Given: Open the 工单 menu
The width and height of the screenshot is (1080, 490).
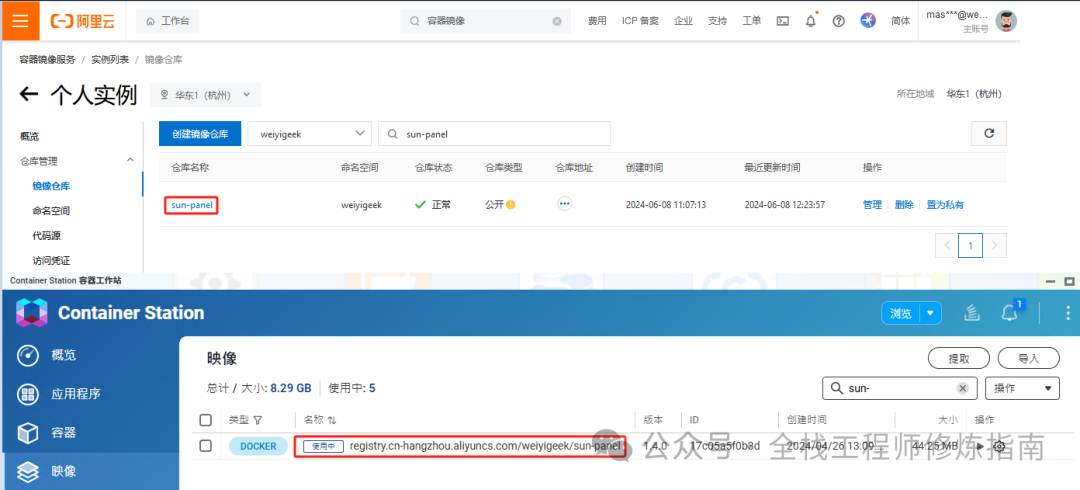Looking at the screenshot, I should click(x=751, y=21).
